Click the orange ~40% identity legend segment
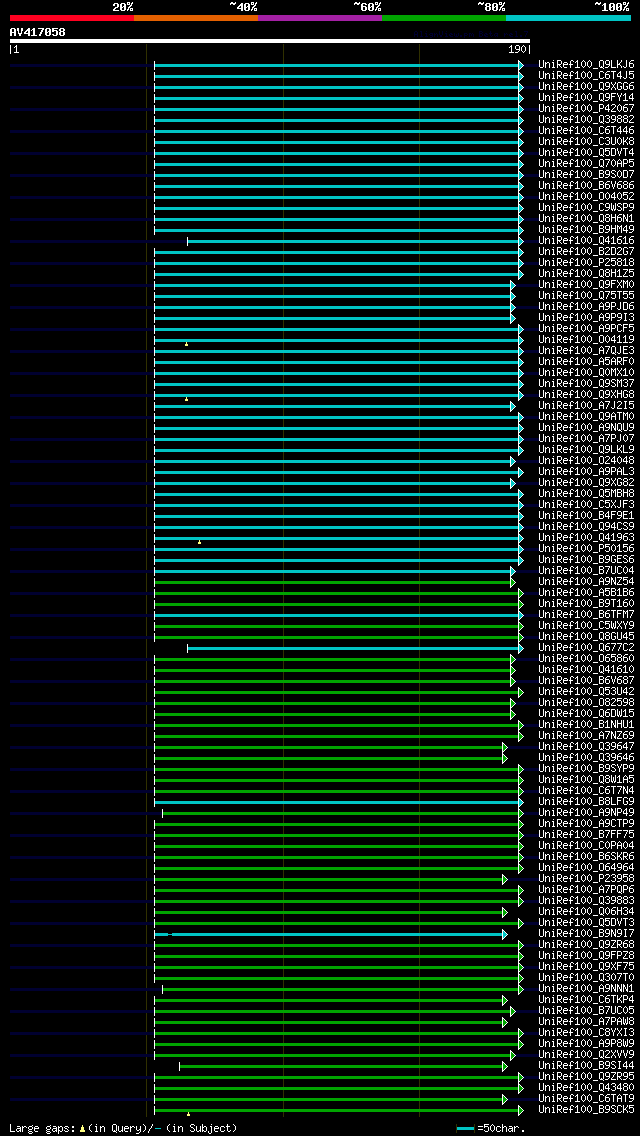Screen dimensions: 640x1136 196,17
